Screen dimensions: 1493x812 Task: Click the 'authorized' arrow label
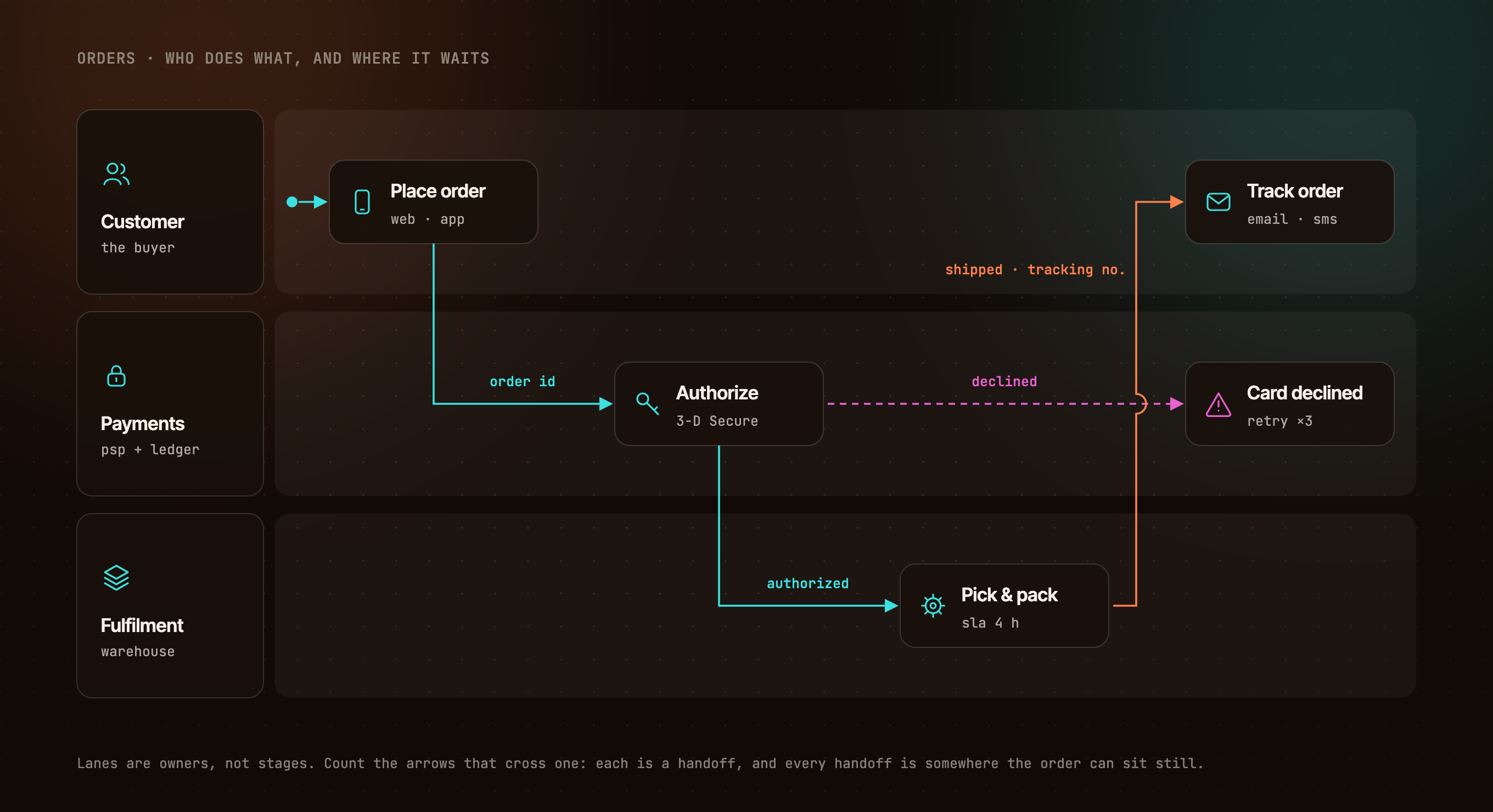coord(807,583)
